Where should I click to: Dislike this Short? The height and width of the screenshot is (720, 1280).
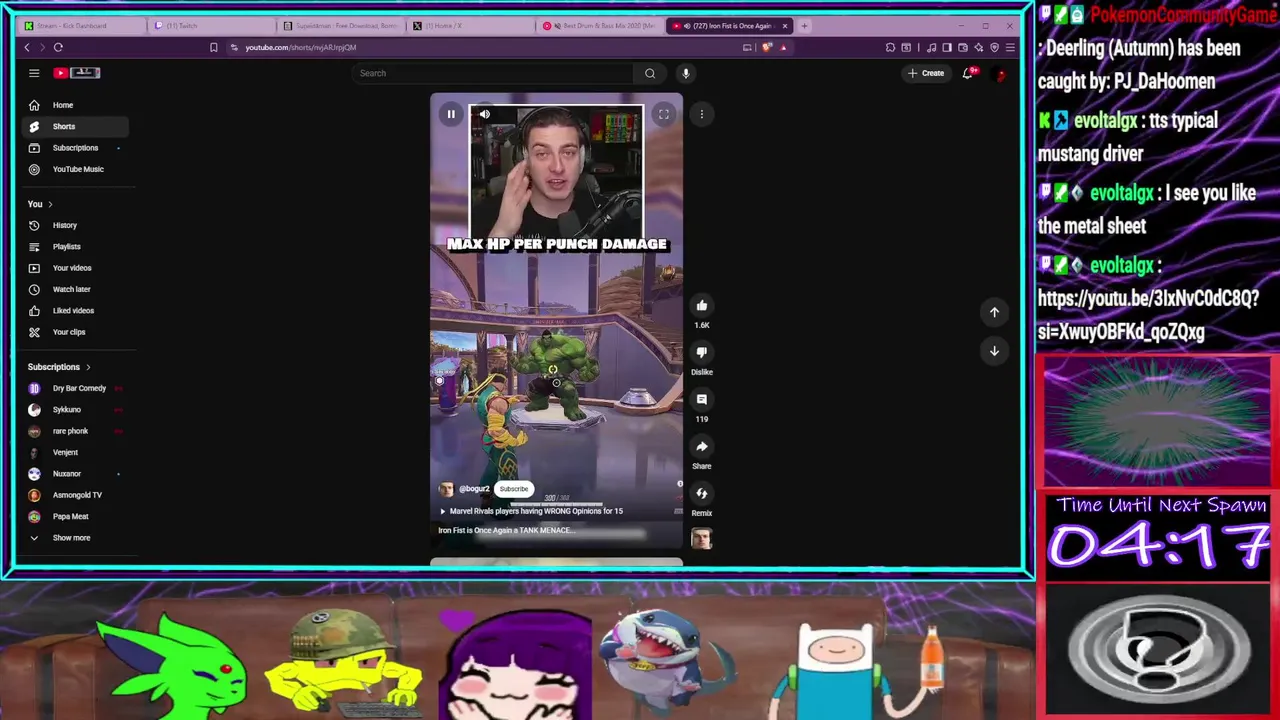tap(702, 352)
